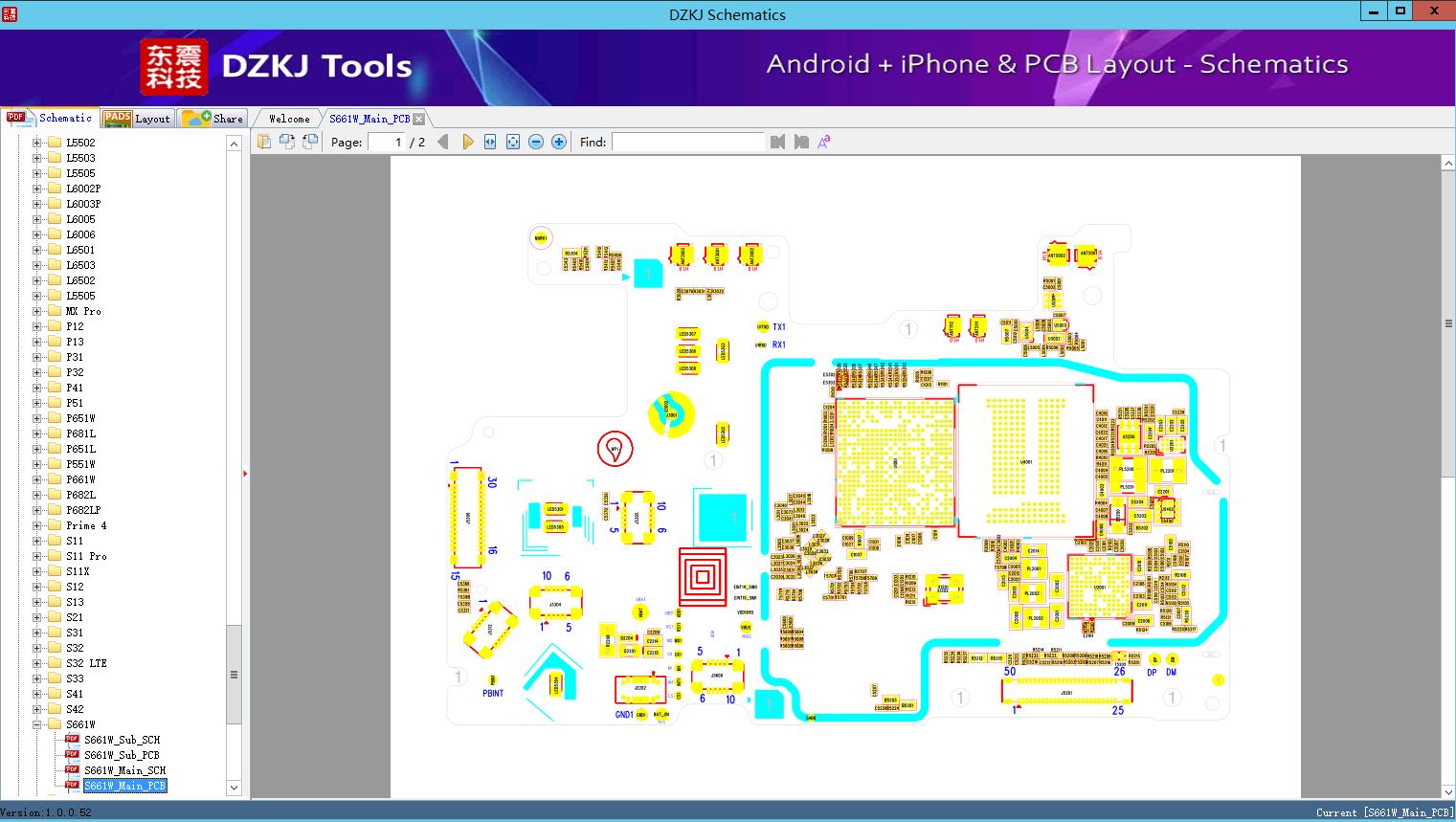Switch to the PADS Layout tab
The width and height of the screenshot is (1456, 822).
tap(136, 119)
